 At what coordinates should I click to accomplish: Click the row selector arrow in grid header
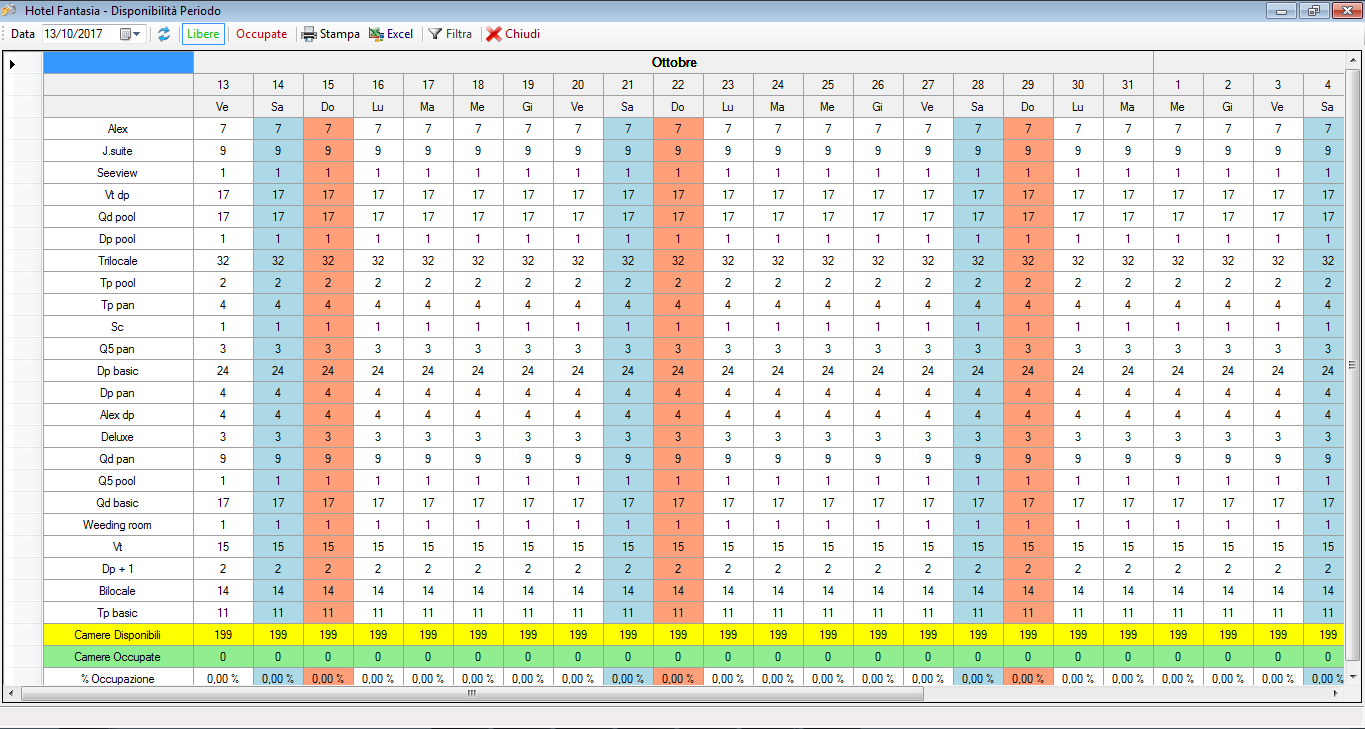13,64
